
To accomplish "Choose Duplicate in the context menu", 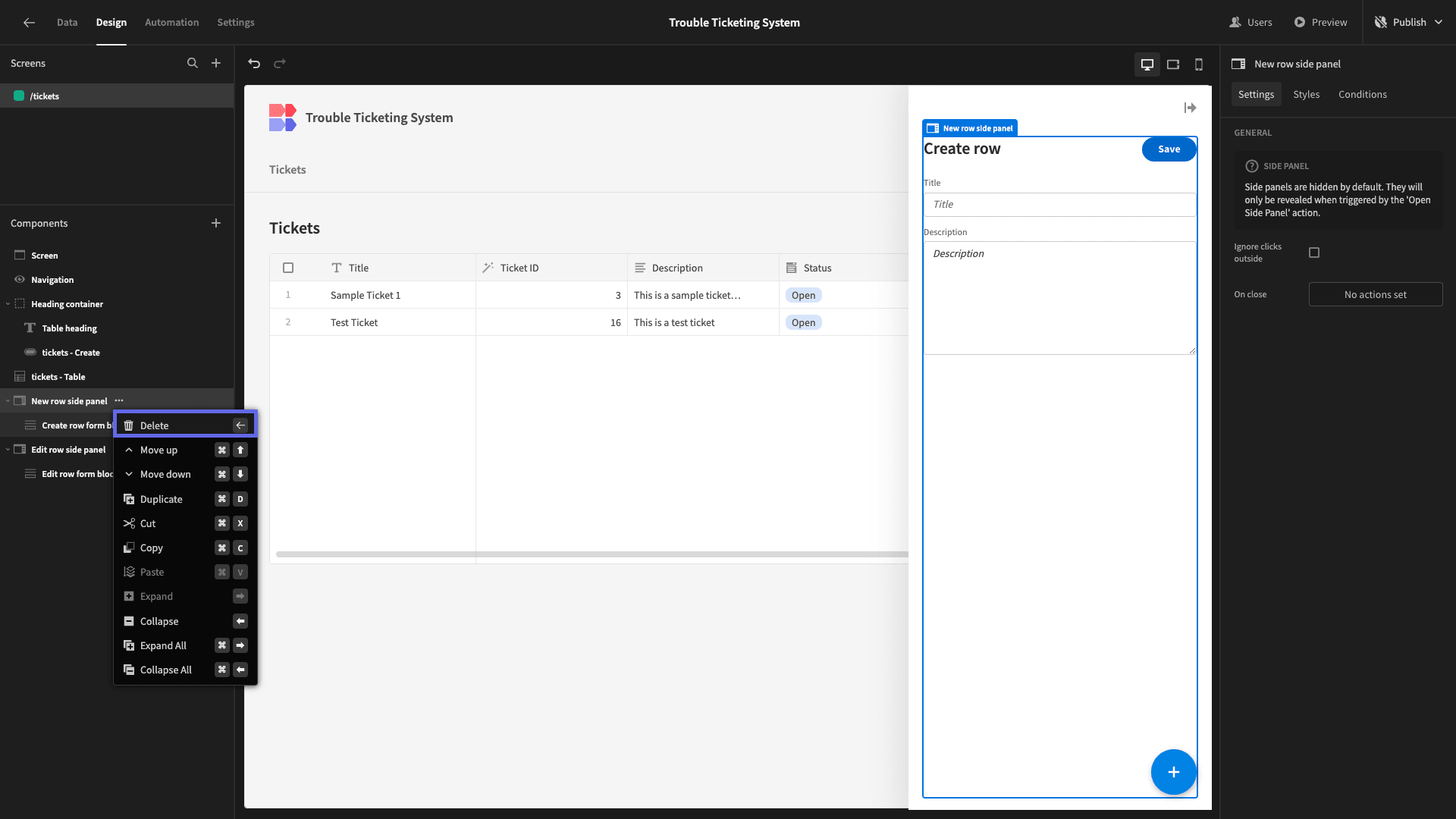I will point(185,499).
